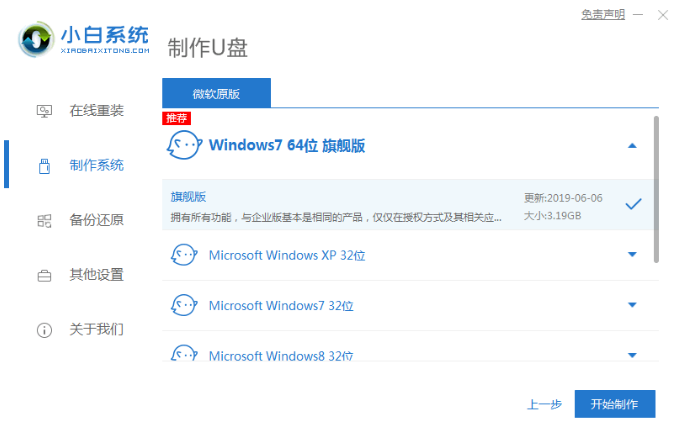Switch to the 微软原版 tab
Viewport: 681px width, 445px height.
tap(216, 93)
